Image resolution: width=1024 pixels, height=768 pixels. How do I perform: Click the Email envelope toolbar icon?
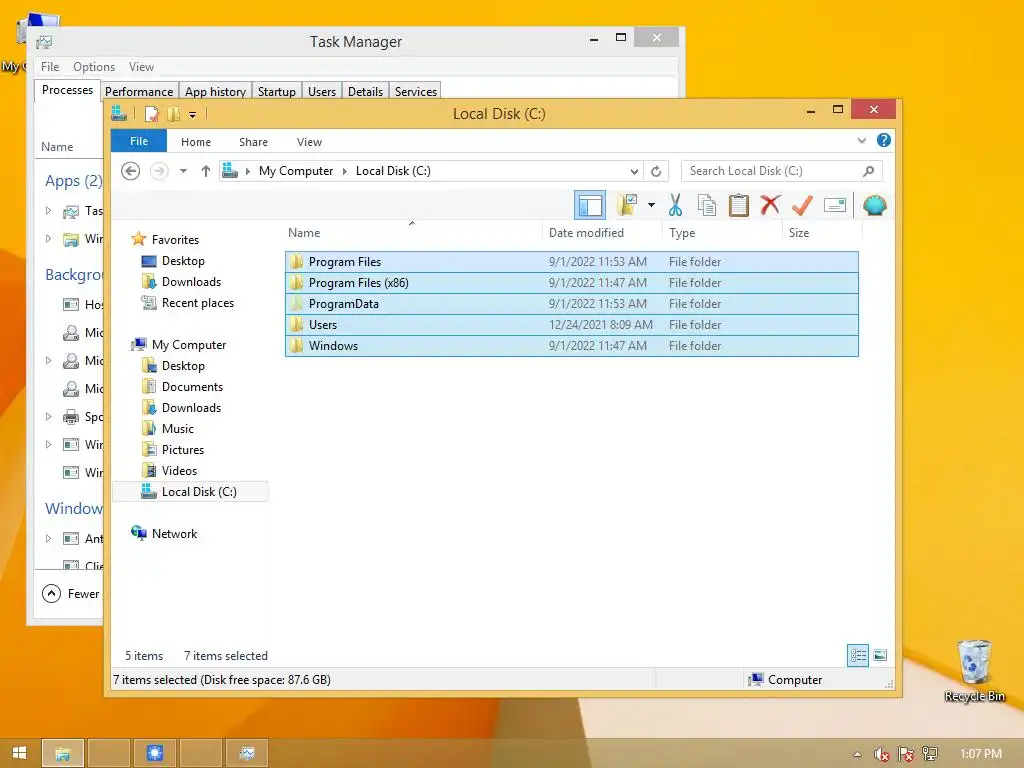[x=835, y=205]
